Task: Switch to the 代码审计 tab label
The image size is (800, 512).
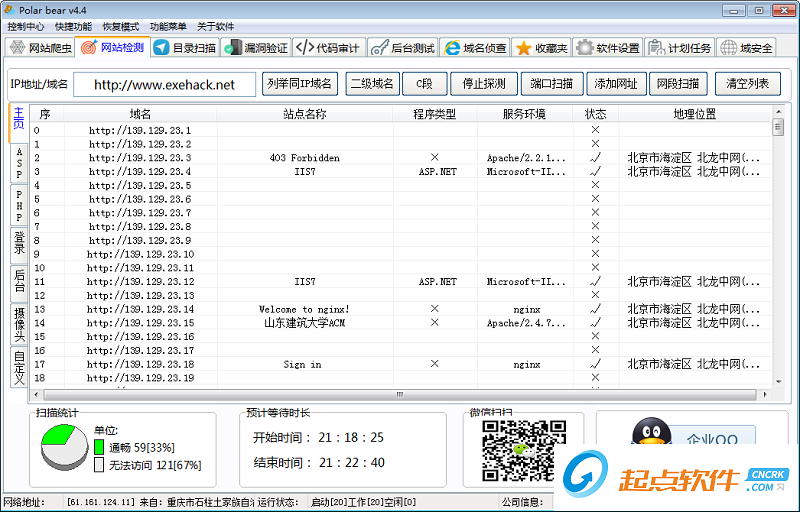Action: [338, 48]
